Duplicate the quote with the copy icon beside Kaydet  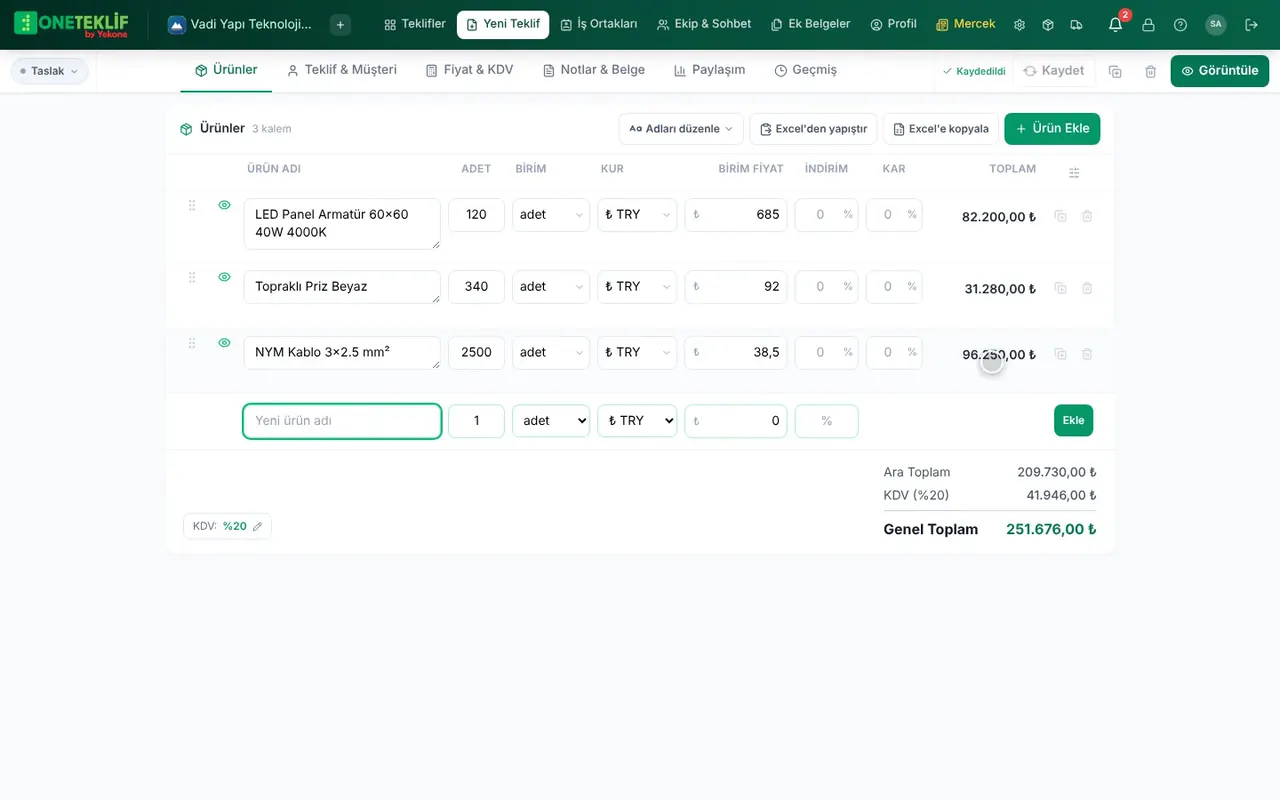point(1115,71)
